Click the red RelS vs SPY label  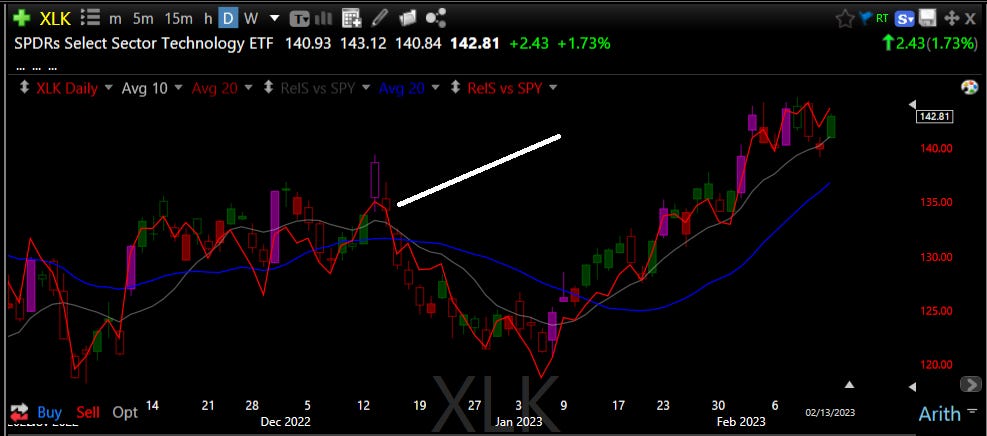click(x=504, y=88)
